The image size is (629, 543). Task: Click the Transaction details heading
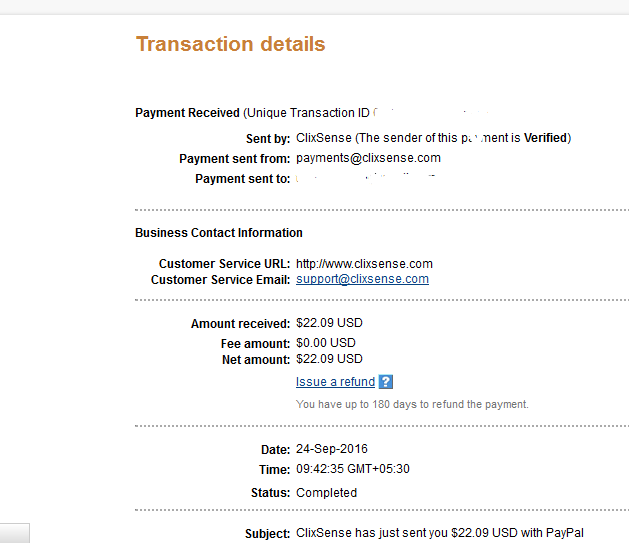click(230, 44)
